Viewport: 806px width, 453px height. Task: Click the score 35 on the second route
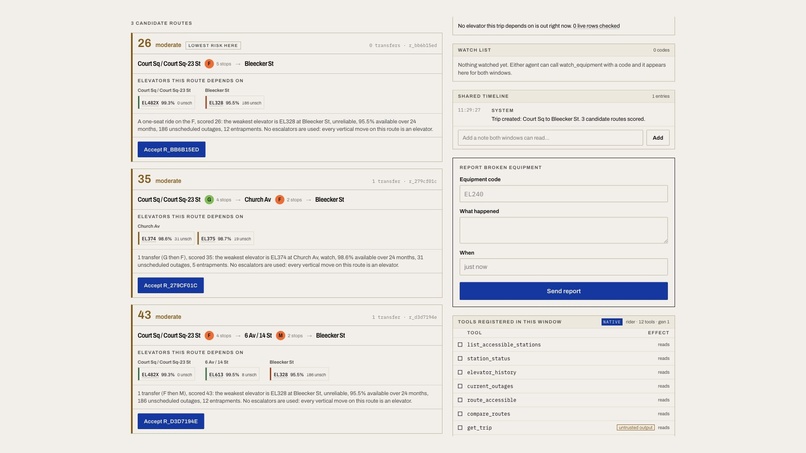[x=144, y=179]
